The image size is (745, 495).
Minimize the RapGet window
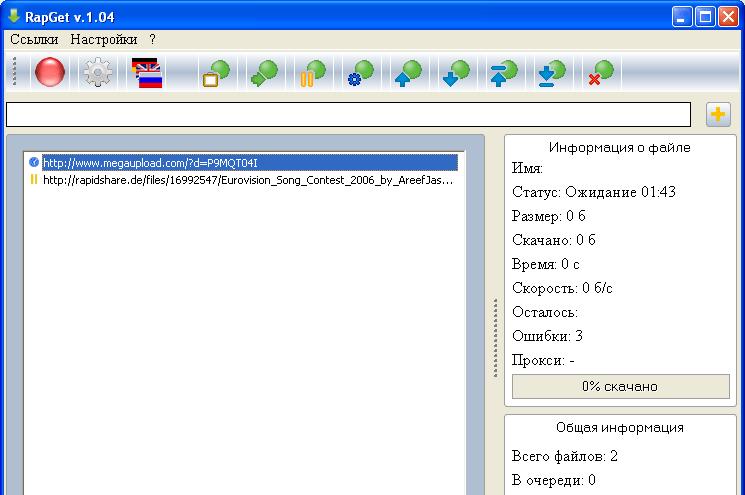[682, 17]
